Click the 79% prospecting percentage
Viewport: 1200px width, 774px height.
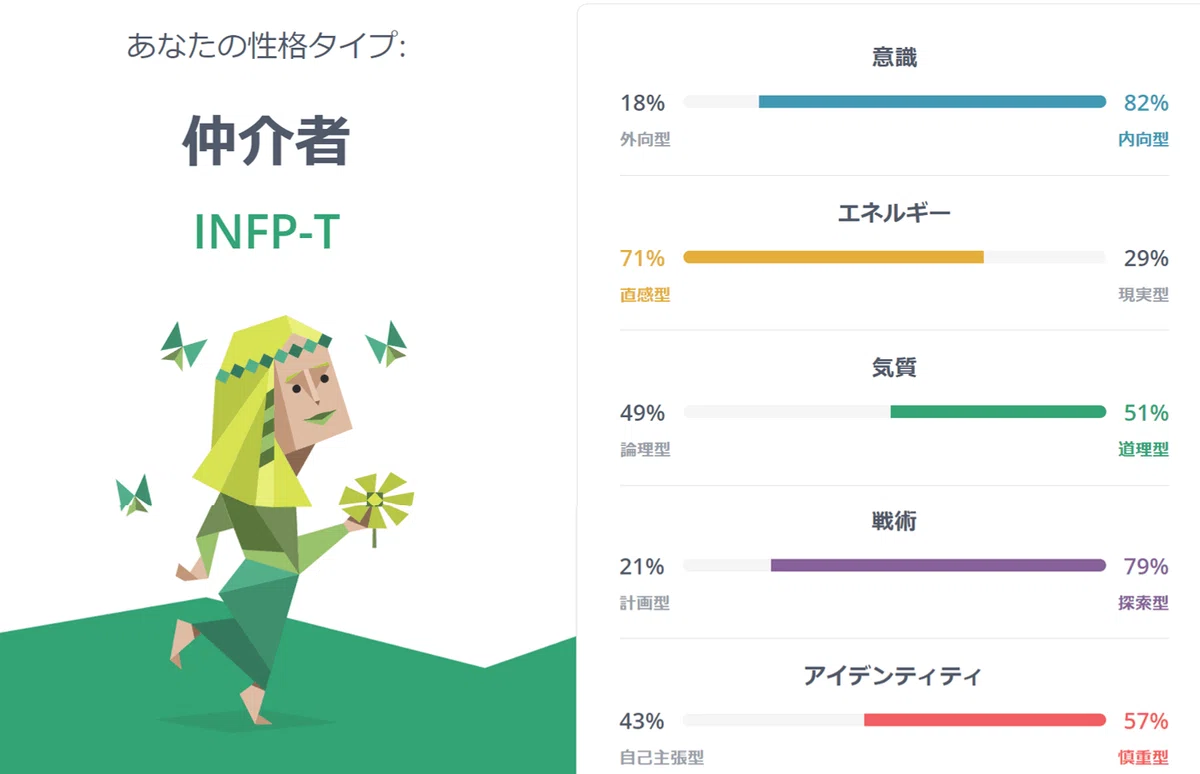point(1146,567)
